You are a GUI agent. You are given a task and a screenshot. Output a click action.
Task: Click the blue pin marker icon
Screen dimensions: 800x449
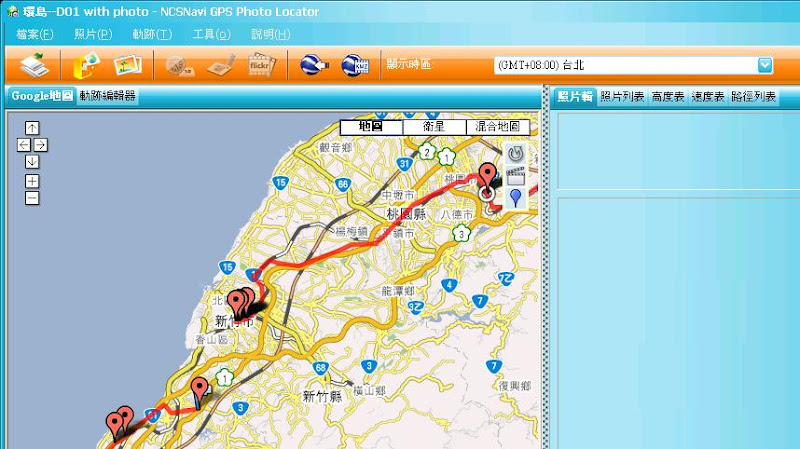tap(516, 198)
